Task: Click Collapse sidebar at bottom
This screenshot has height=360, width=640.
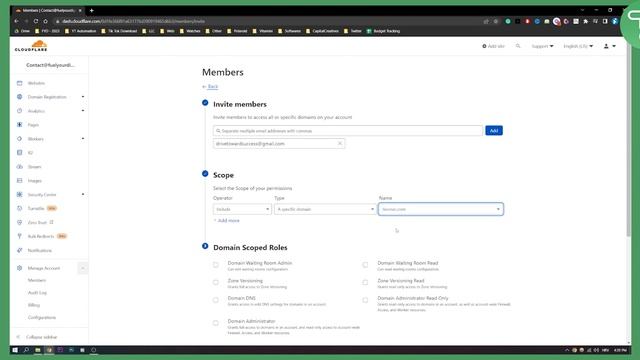Action: pyautogui.click(x=38, y=337)
